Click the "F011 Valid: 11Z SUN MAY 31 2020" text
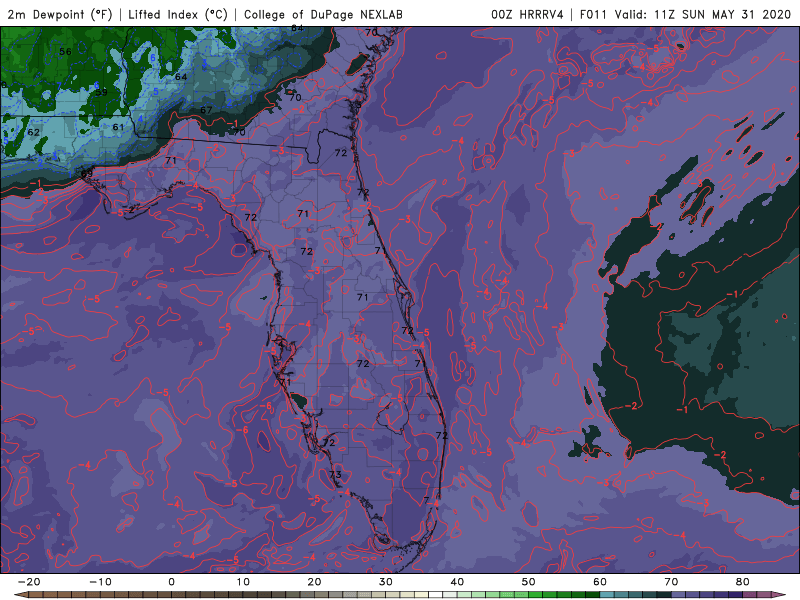The image size is (800, 600). tap(685, 14)
